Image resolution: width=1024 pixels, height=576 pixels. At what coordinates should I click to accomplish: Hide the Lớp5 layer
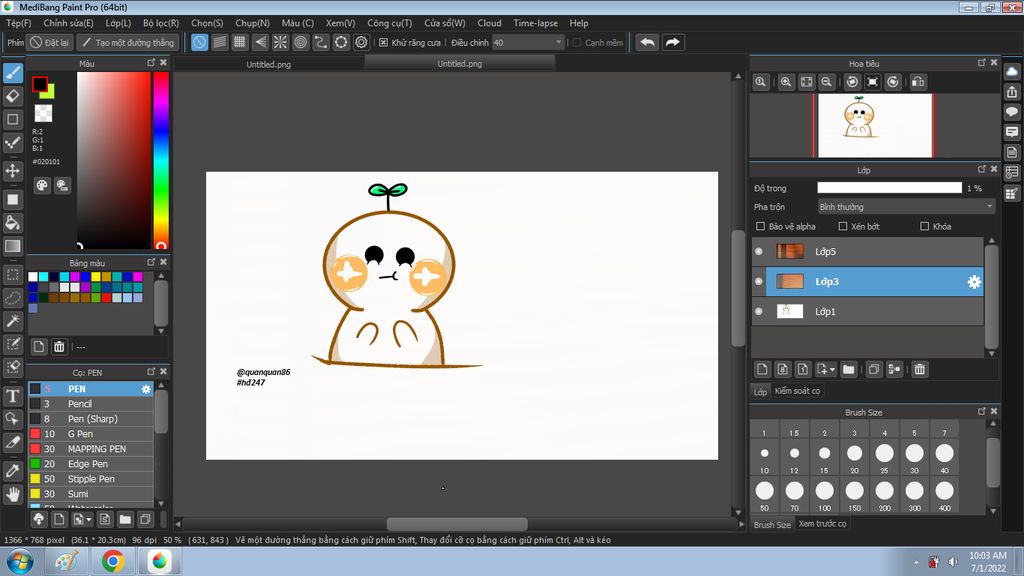pos(759,251)
